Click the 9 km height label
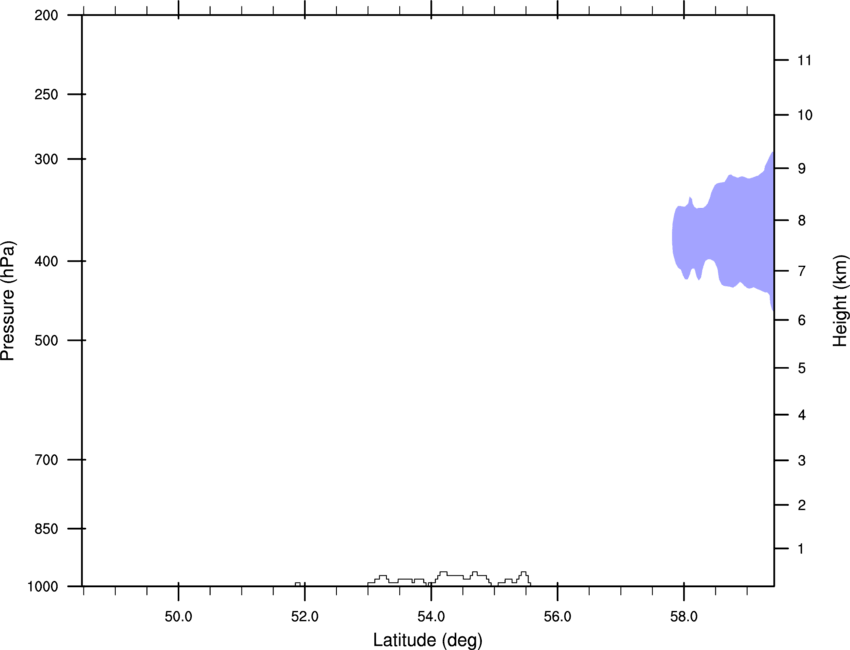Screen dimensions: 850x650 pos(802,169)
